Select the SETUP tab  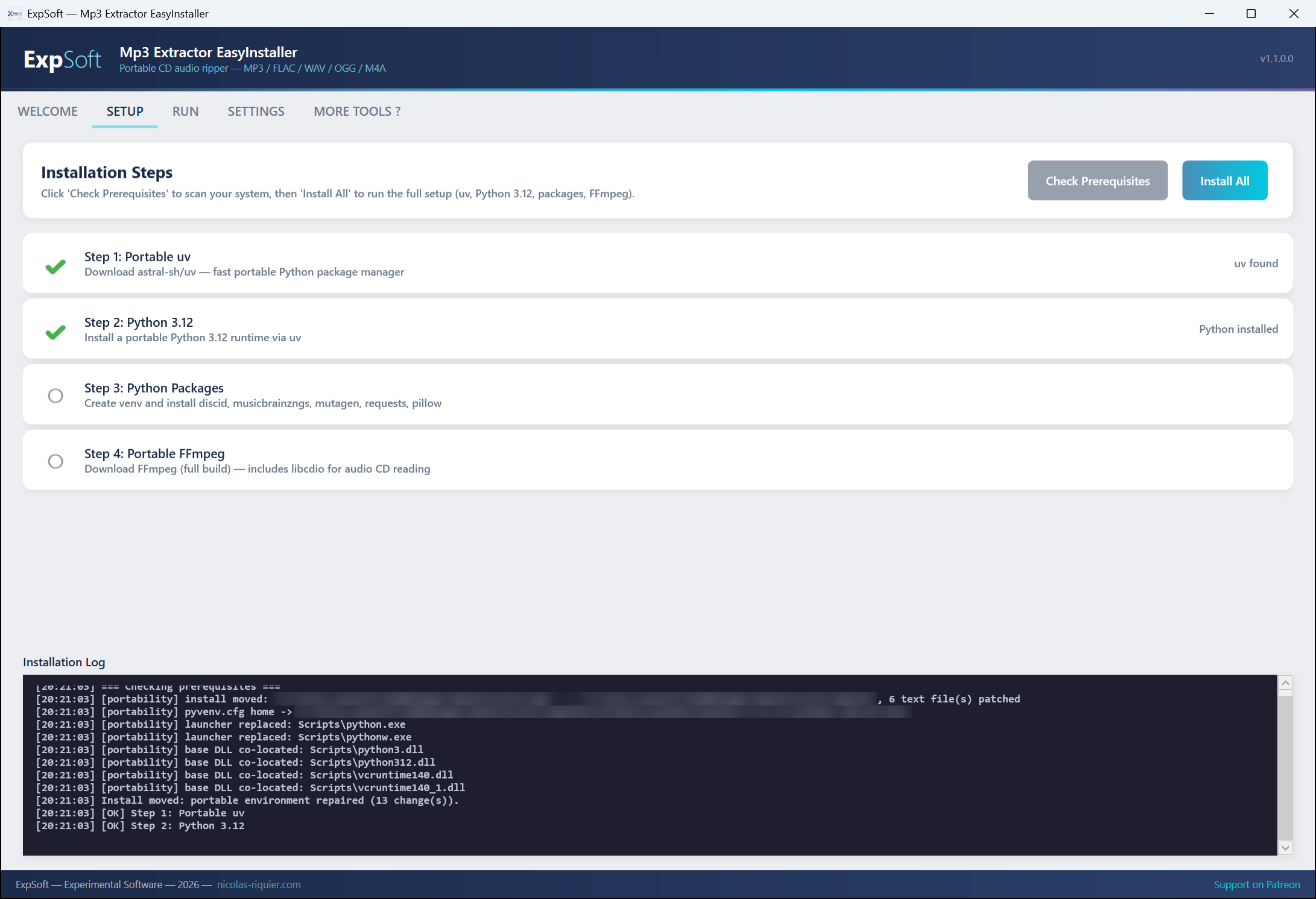pos(125,112)
